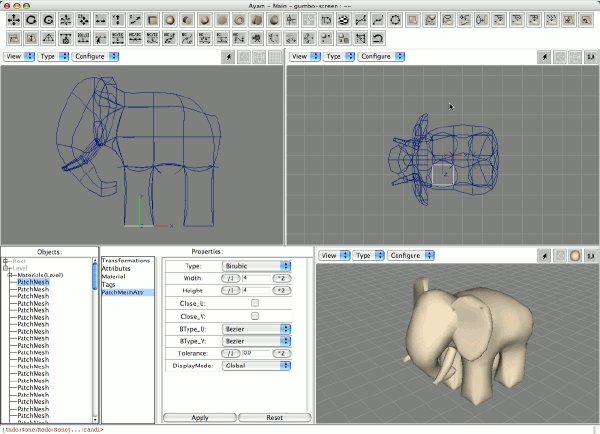Create a torus primitive from toolbar
600x434 pixels.
point(239,20)
